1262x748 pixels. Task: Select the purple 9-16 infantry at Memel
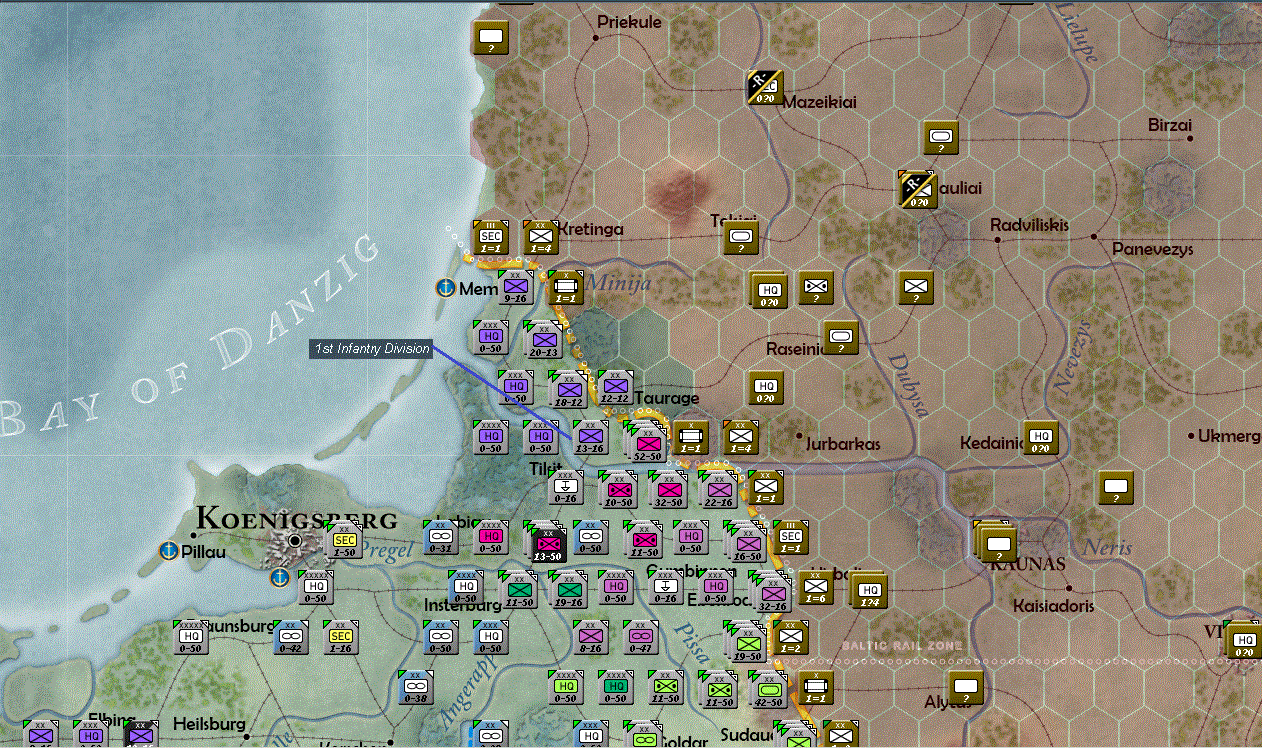[516, 287]
